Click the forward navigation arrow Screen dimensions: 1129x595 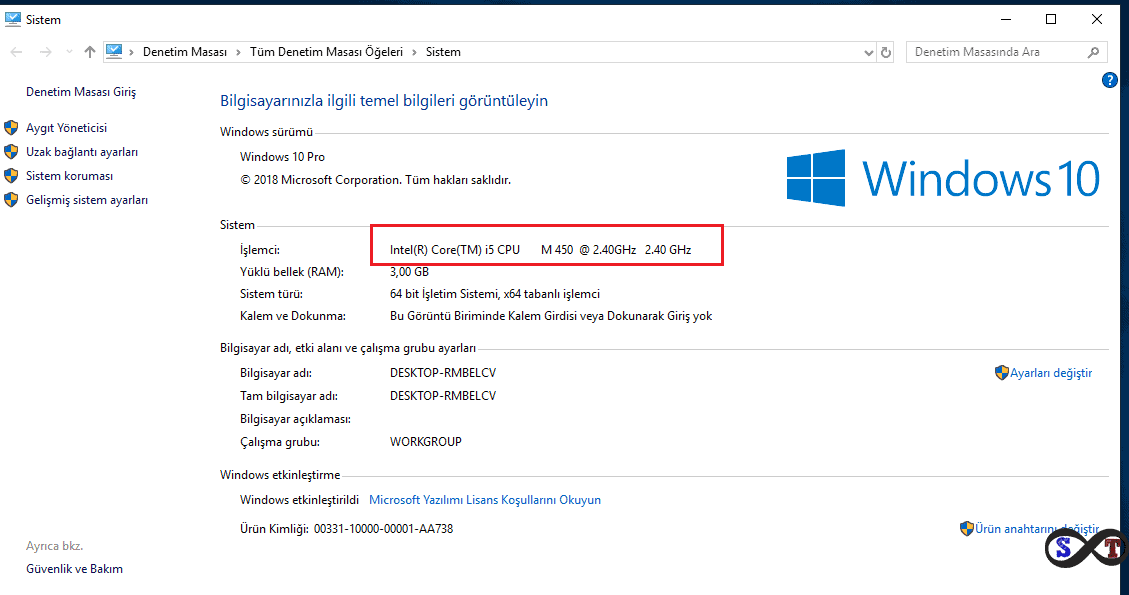pos(45,52)
